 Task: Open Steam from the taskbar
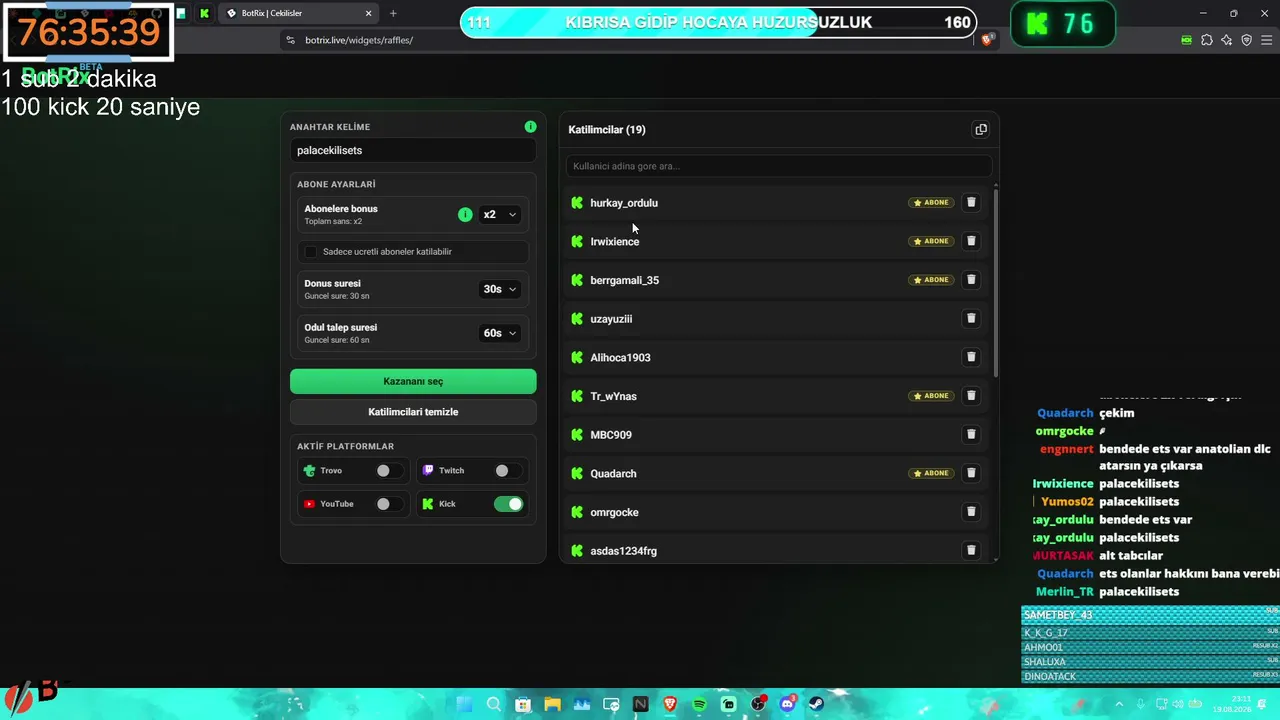click(x=816, y=704)
